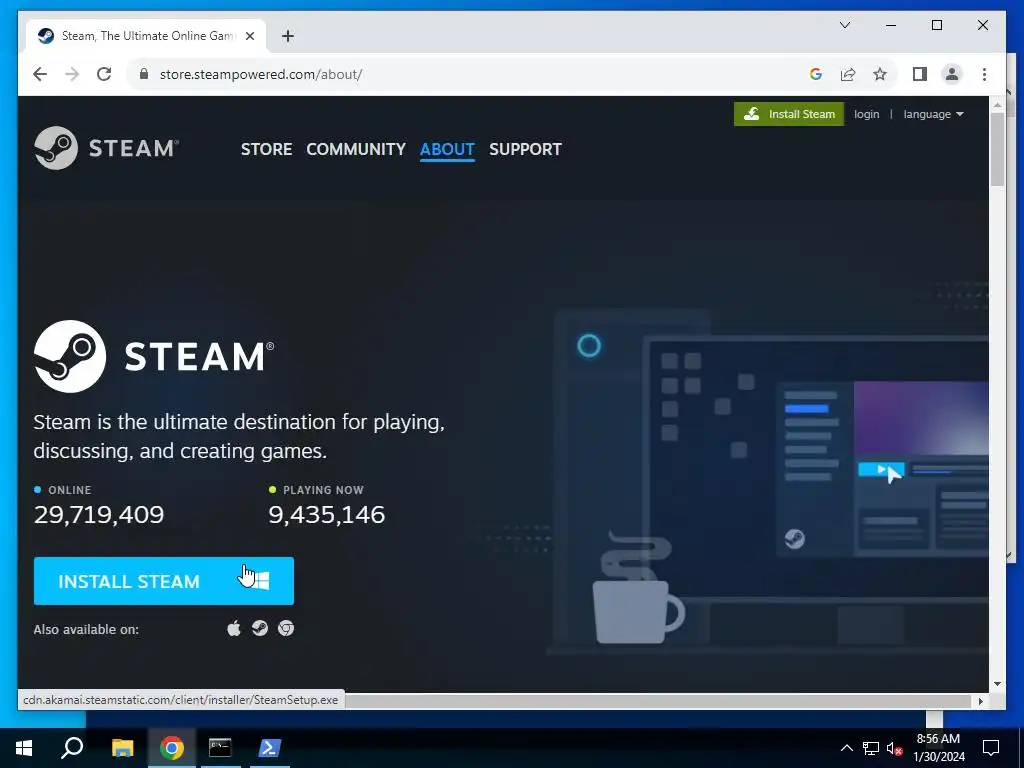Open the Chrome profile avatar

(952, 74)
